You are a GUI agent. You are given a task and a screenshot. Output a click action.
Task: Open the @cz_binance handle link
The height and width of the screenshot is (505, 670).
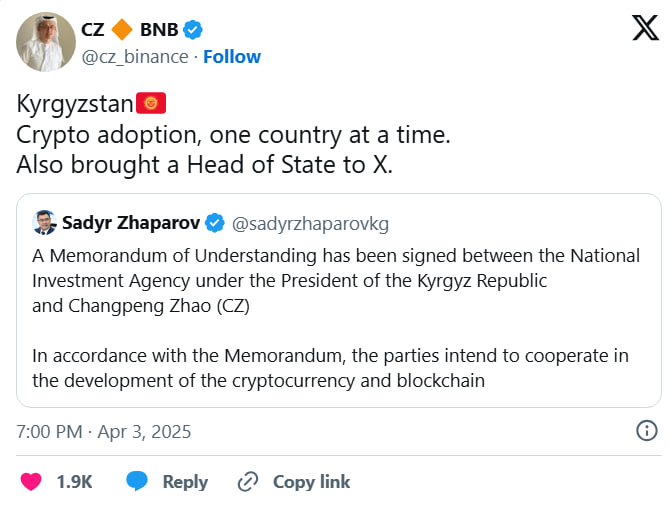click(134, 56)
